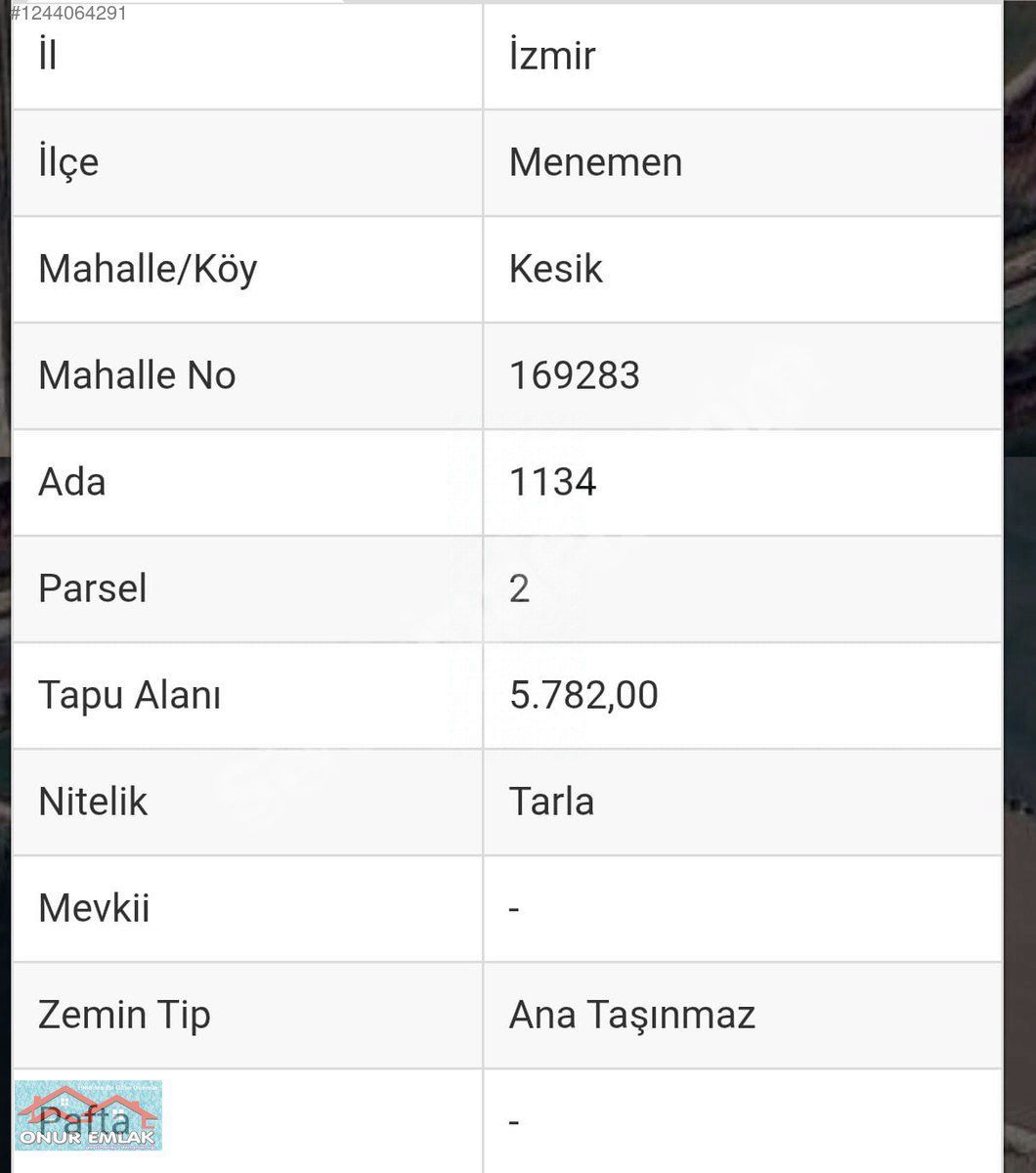
Task: Click the Parsel row label
Action: click(93, 588)
